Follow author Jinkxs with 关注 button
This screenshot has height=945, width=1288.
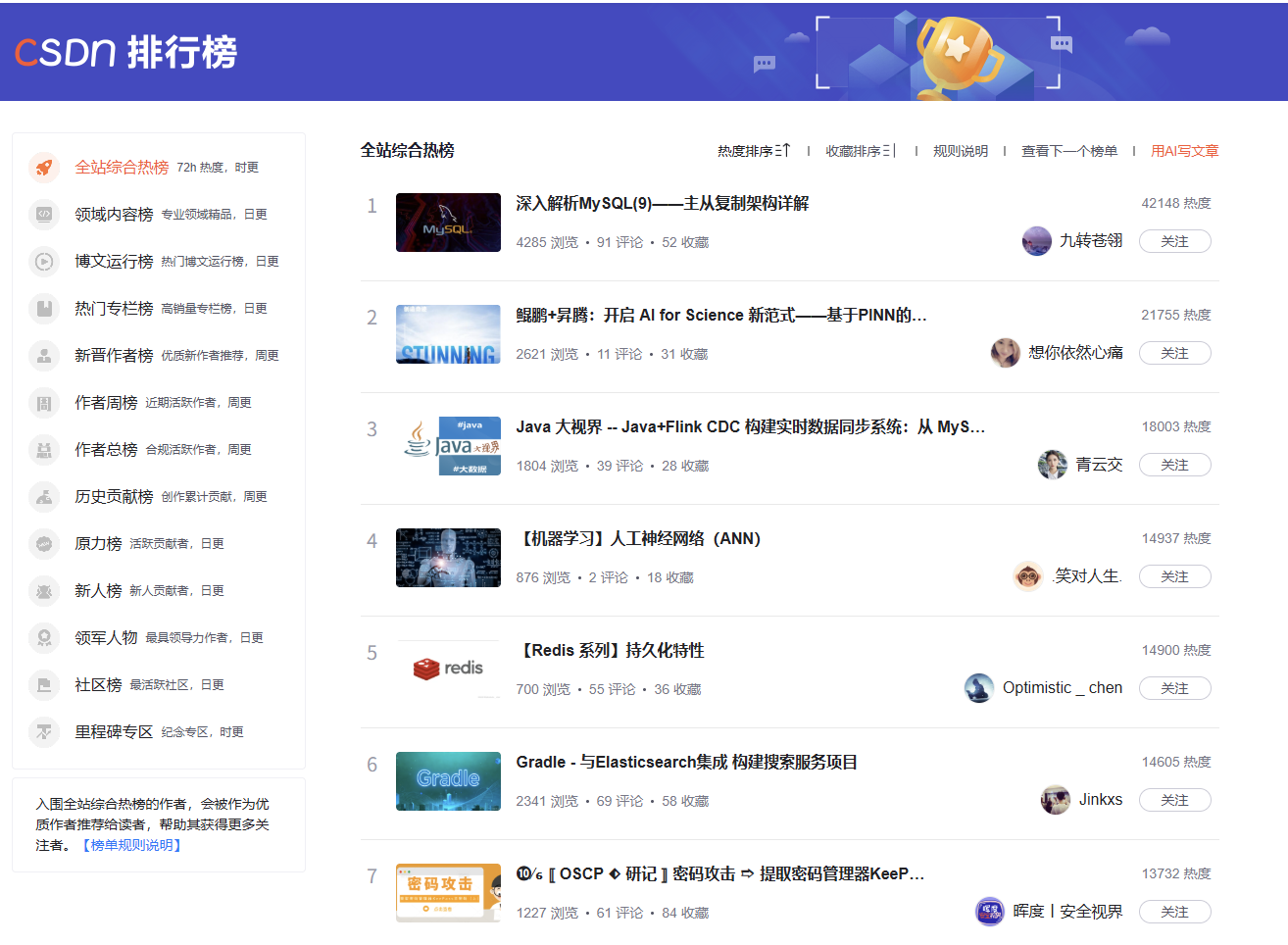pyautogui.click(x=1175, y=800)
